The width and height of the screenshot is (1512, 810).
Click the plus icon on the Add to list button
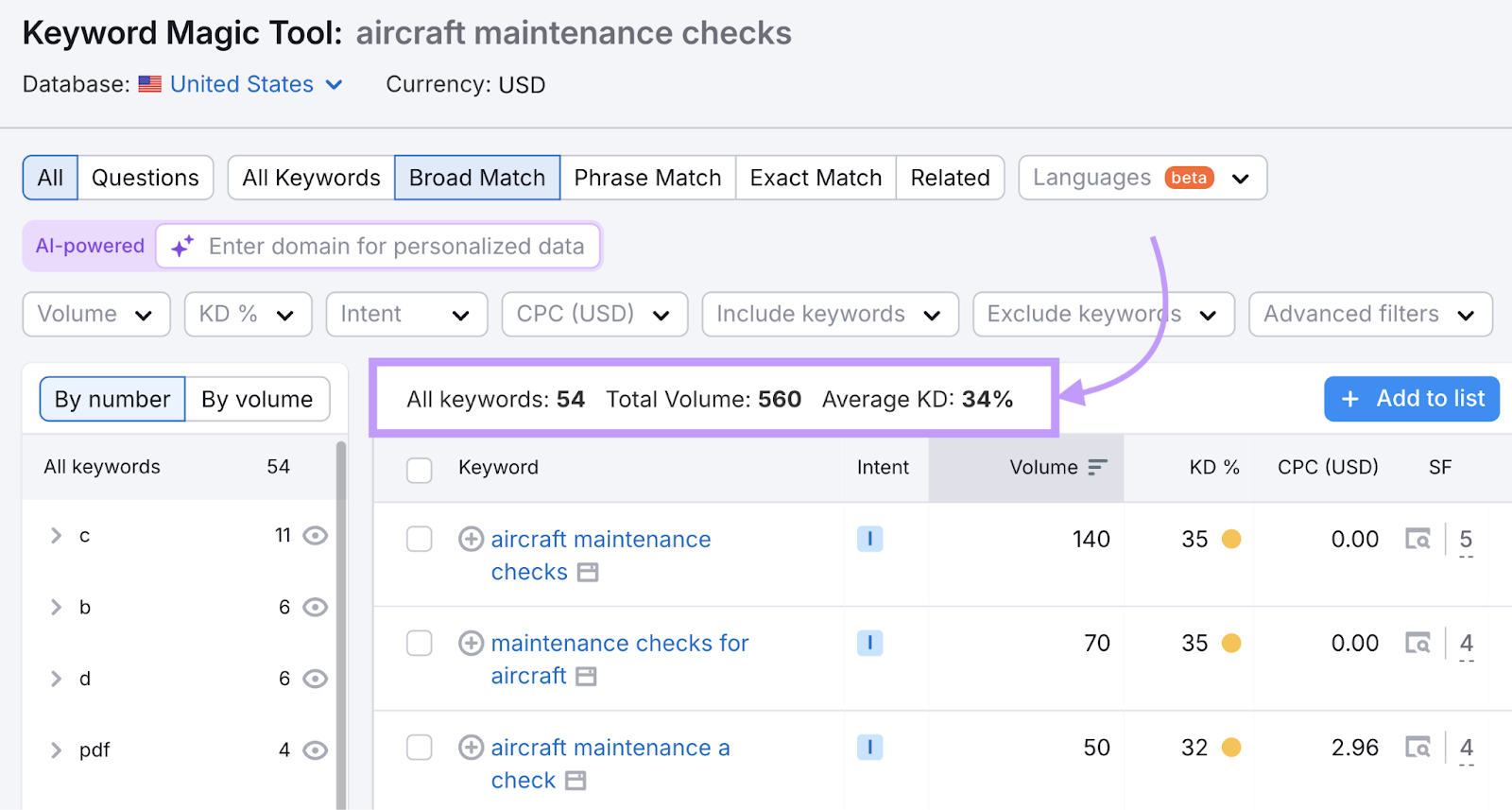click(x=1349, y=398)
